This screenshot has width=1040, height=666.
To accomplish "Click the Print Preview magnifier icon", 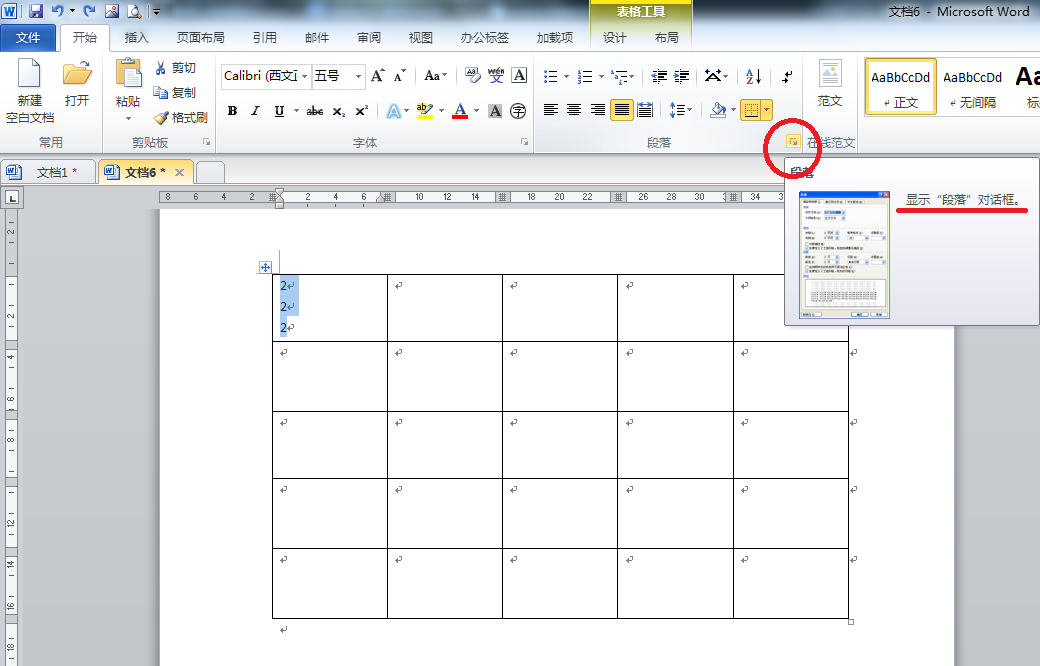I will pos(134,11).
